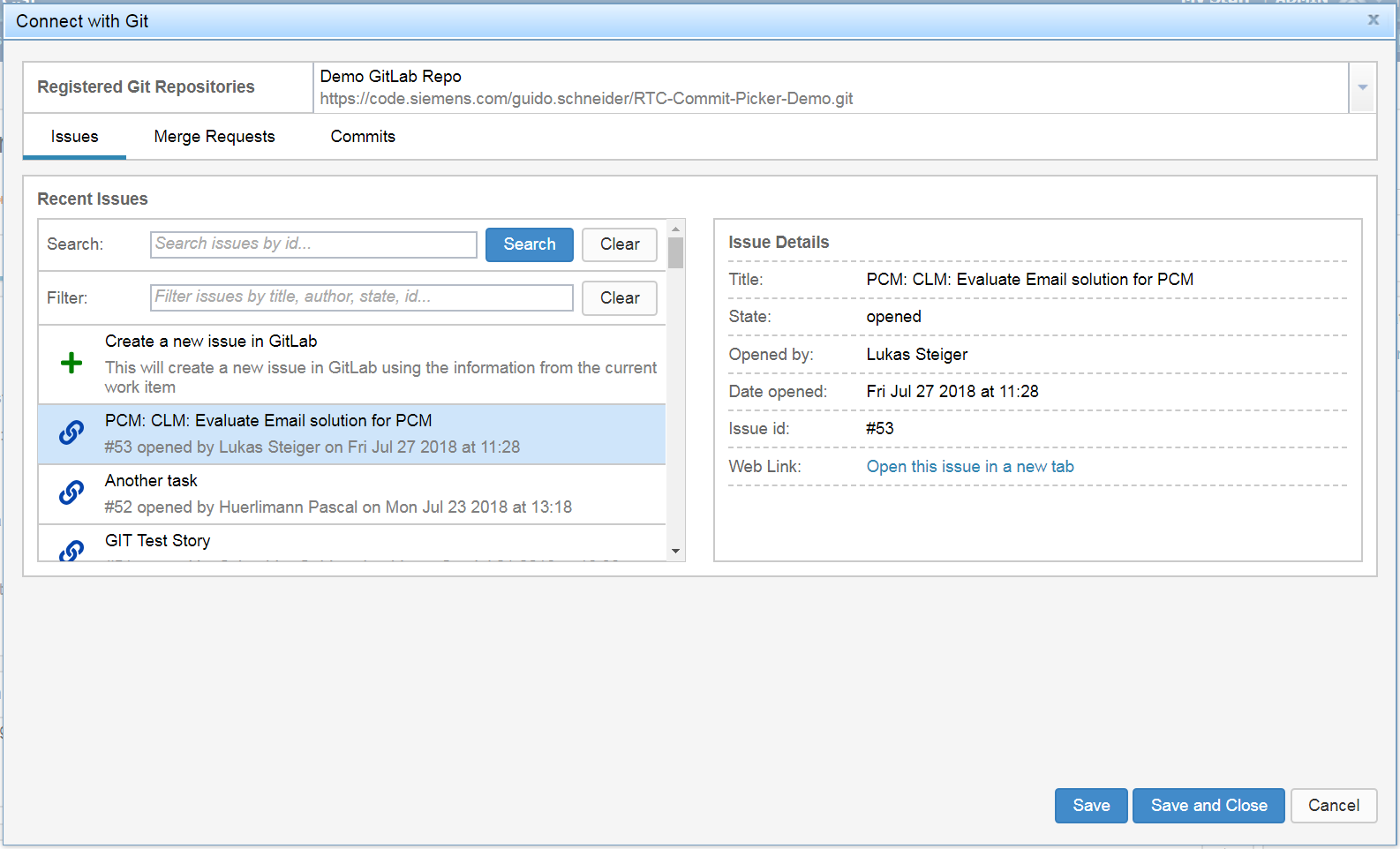The height and width of the screenshot is (849, 1400).
Task: Switch to the Issues tab
Action: pyautogui.click(x=74, y=137)
